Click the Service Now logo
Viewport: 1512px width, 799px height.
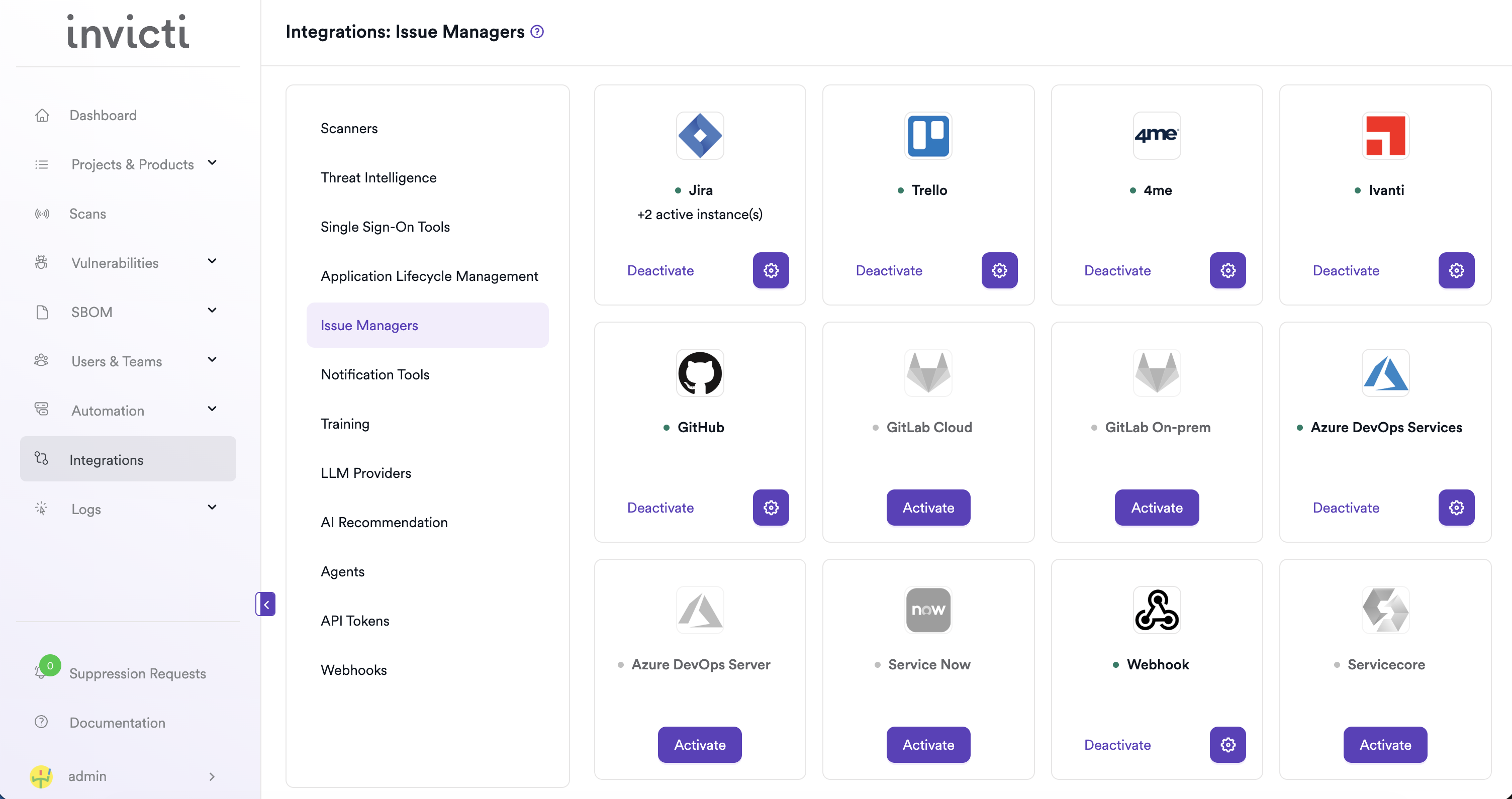(927, 610)
